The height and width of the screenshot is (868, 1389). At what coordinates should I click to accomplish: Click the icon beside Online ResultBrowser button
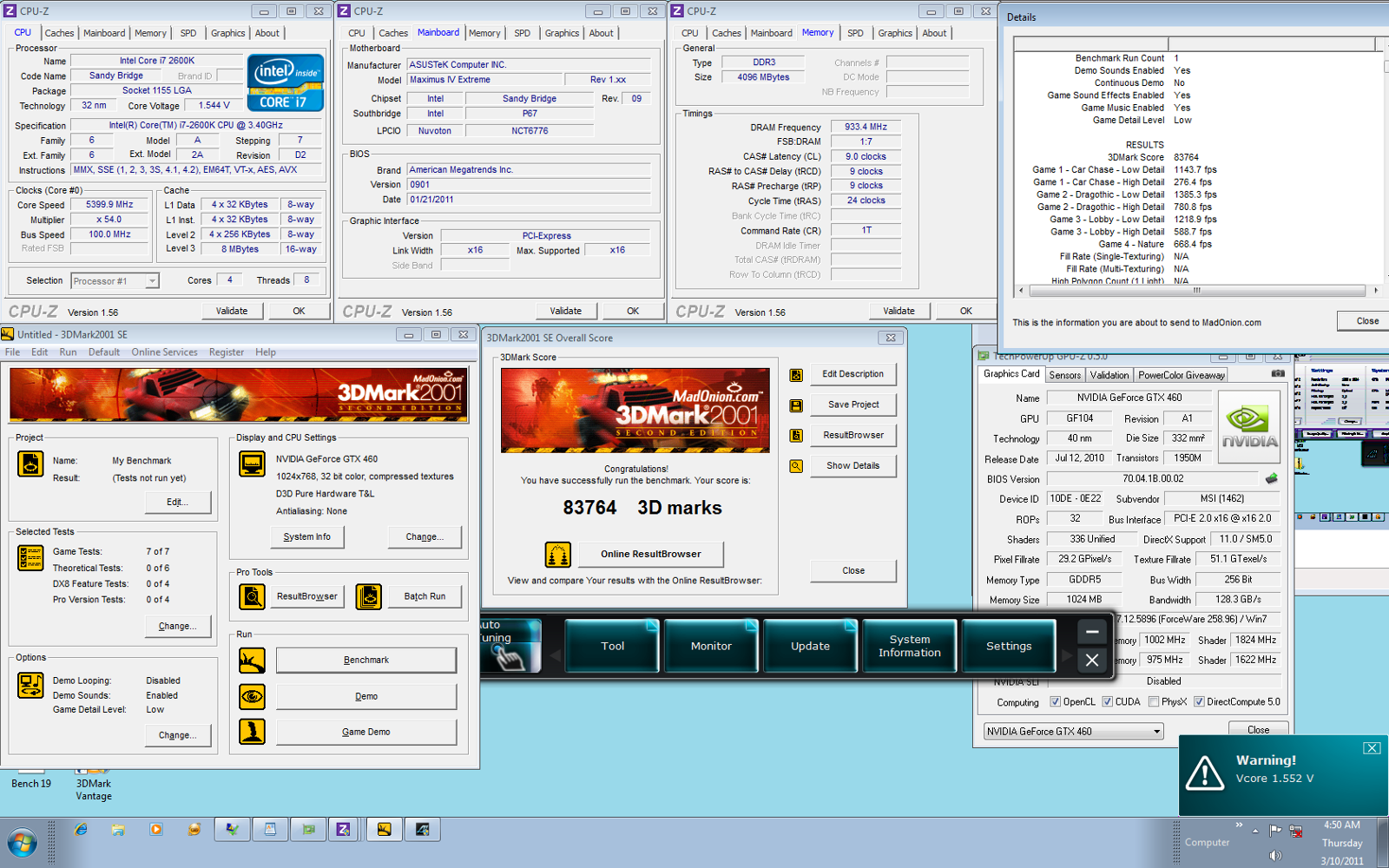(x=557, y=554)
